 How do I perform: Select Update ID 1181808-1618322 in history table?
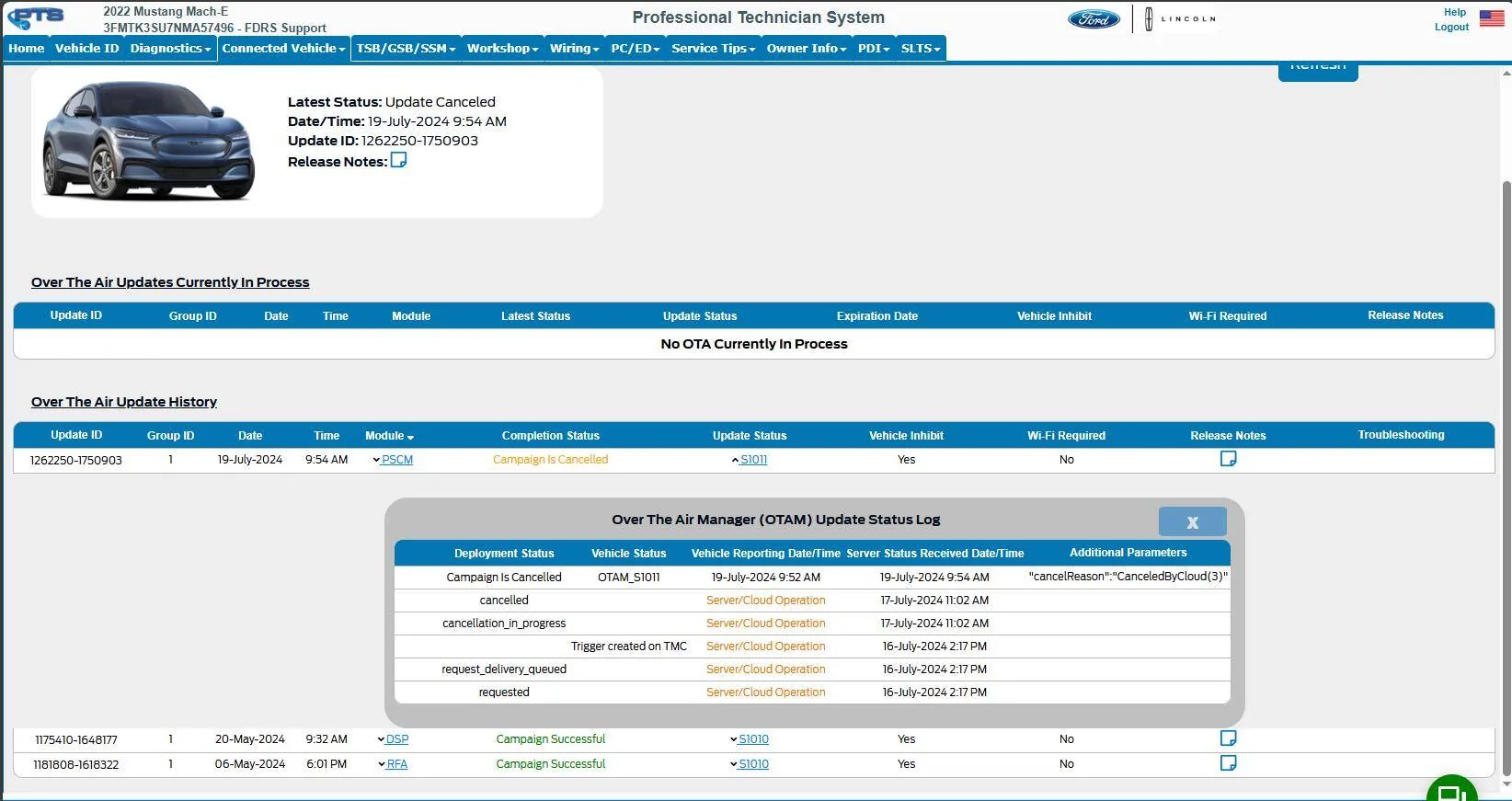[76, 764]
